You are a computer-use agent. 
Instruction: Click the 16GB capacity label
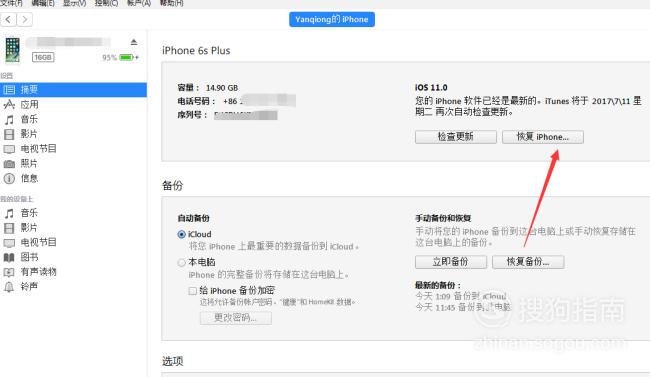coord(43,57)
